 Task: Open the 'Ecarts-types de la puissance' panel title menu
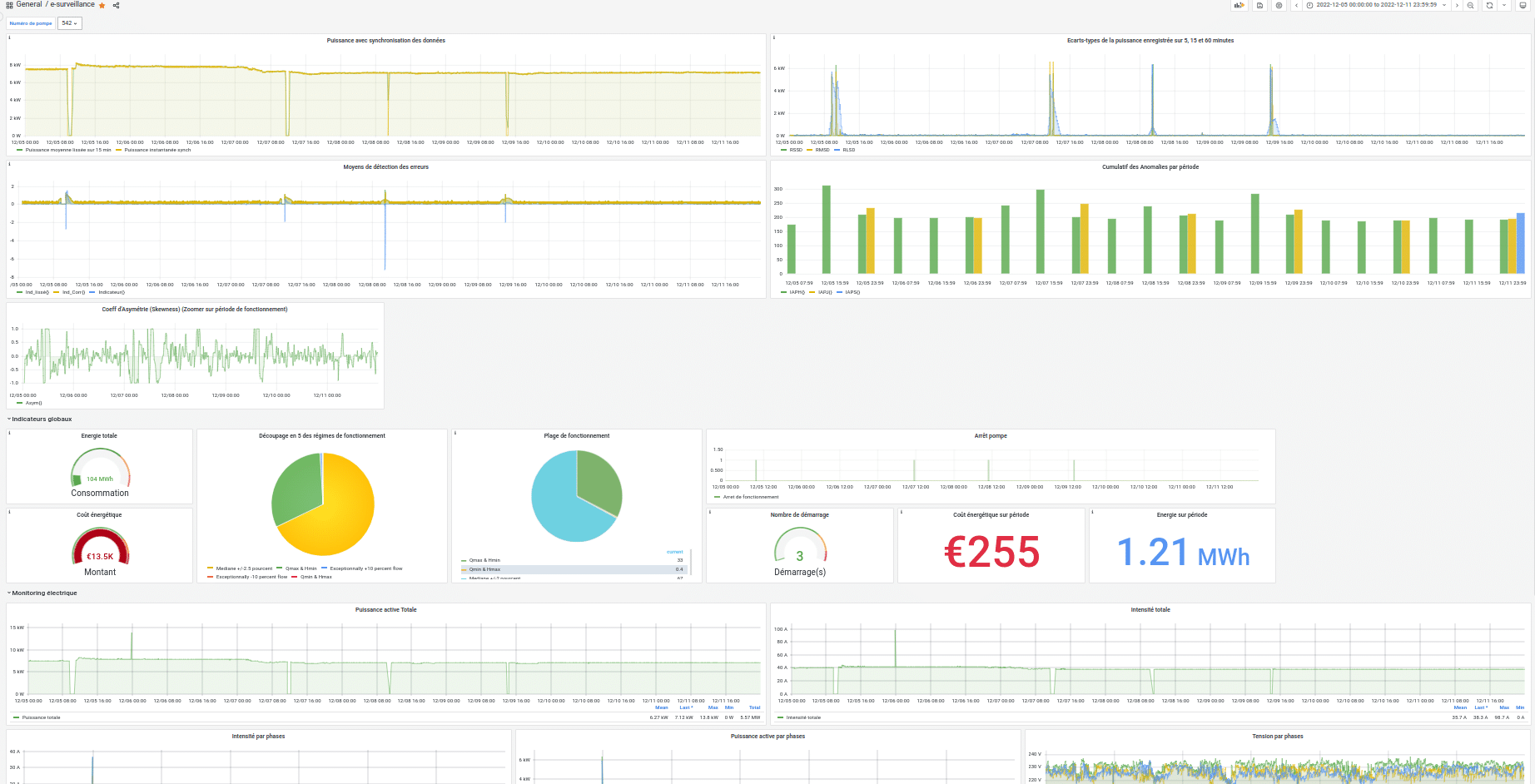(1150, 41)
